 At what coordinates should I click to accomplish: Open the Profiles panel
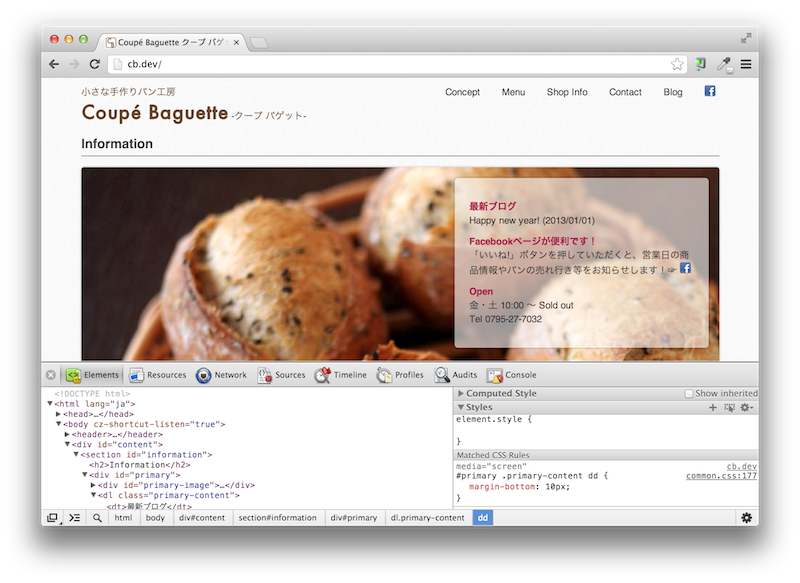[400, 375]
